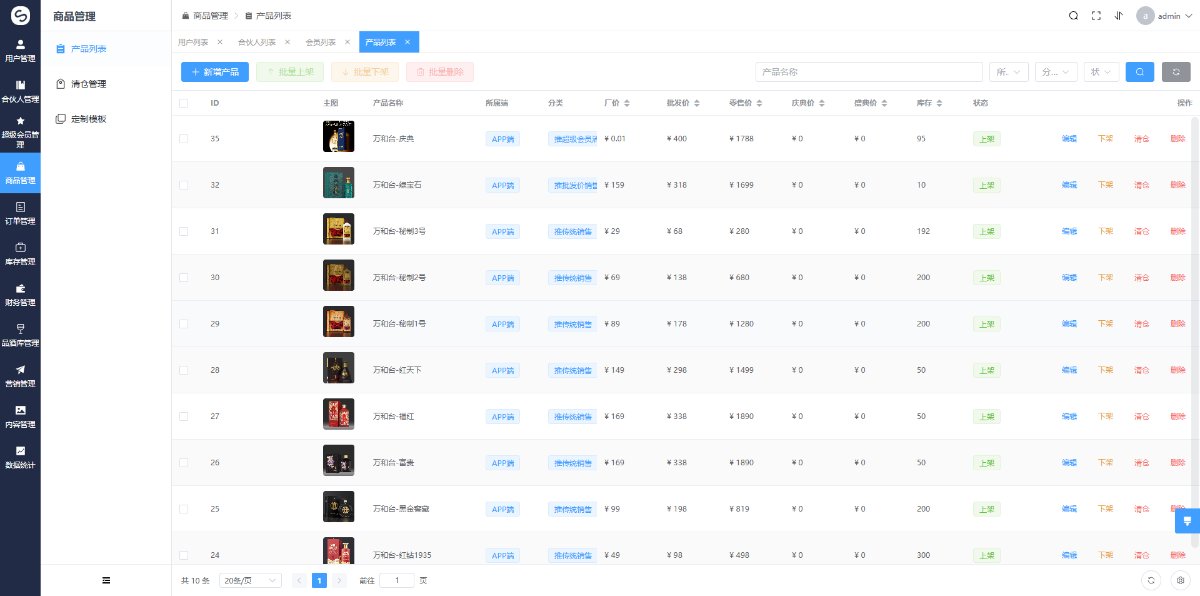Close the active 产品列表 tab
Viewport: 1200px width, 596px height.
[x=408, y=42]
